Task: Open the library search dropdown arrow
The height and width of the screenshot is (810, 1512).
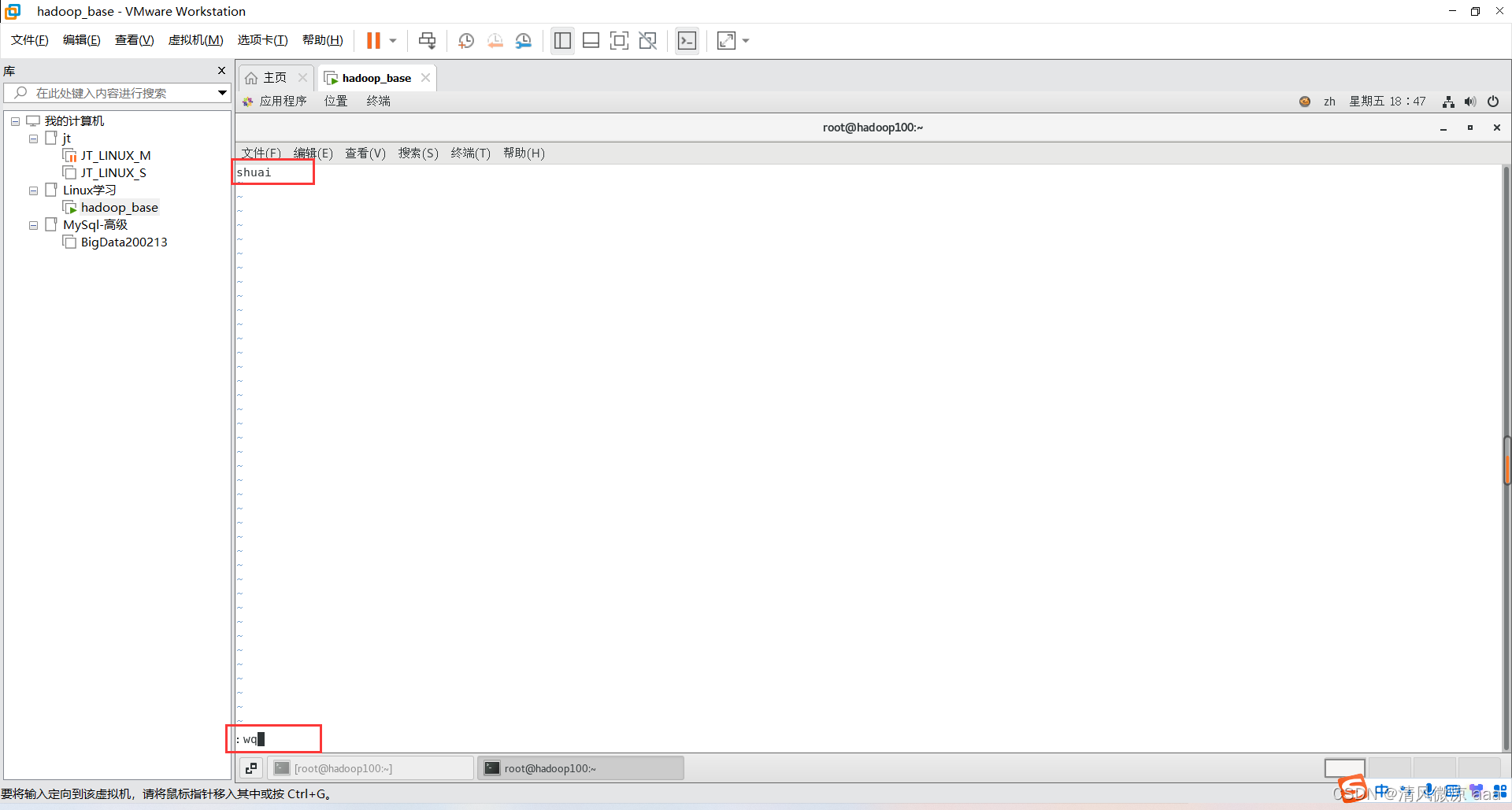Action: pos(222,93)
